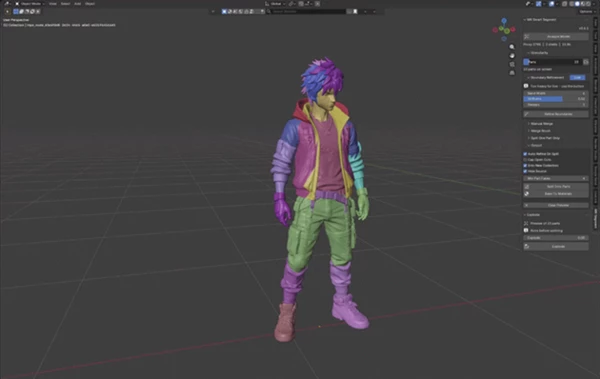Click the hand pan viewport icon
The image size is (600, 379).
tap(512, 56)
